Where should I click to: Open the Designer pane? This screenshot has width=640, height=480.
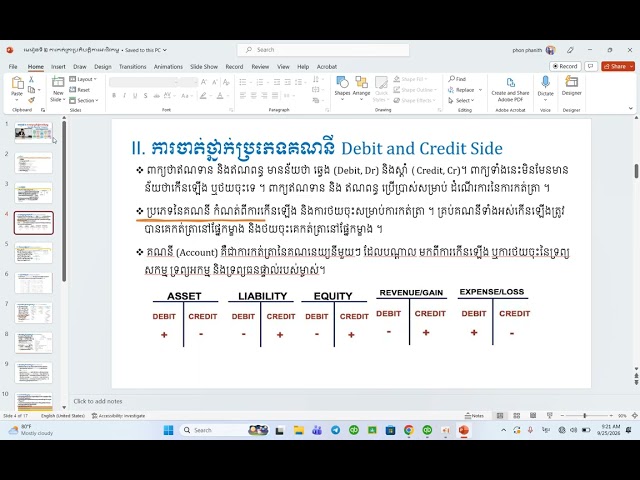coord(571,86)
